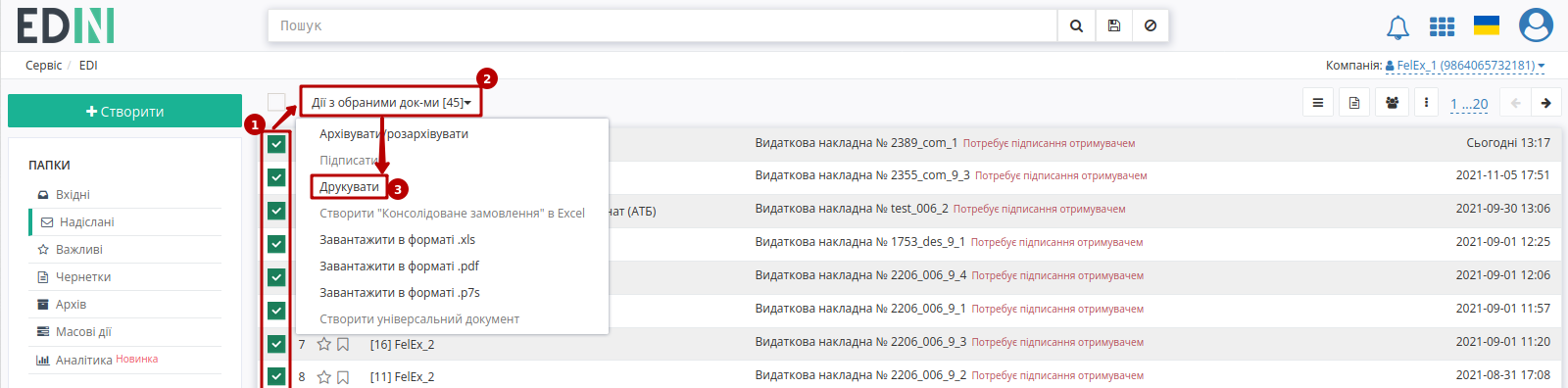This screenshot has height=388, width=1568.
Task: Open the vertical dots options menu
Action: tap(1426, 103)
